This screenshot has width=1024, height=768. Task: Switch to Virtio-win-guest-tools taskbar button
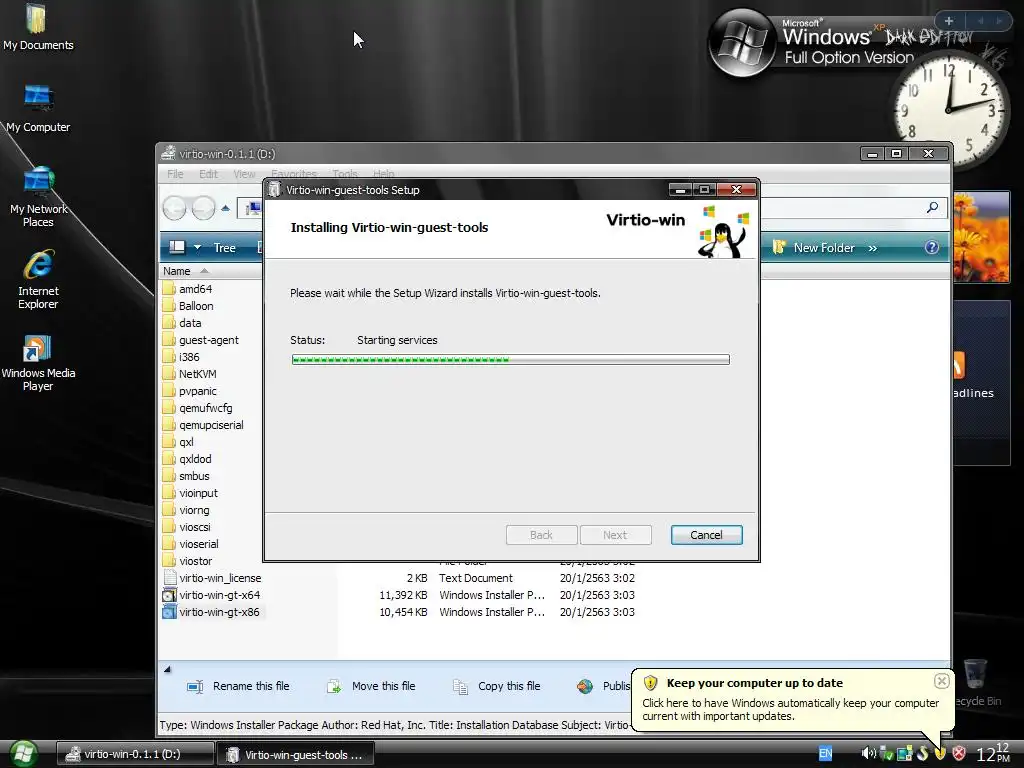coord(295,754)
